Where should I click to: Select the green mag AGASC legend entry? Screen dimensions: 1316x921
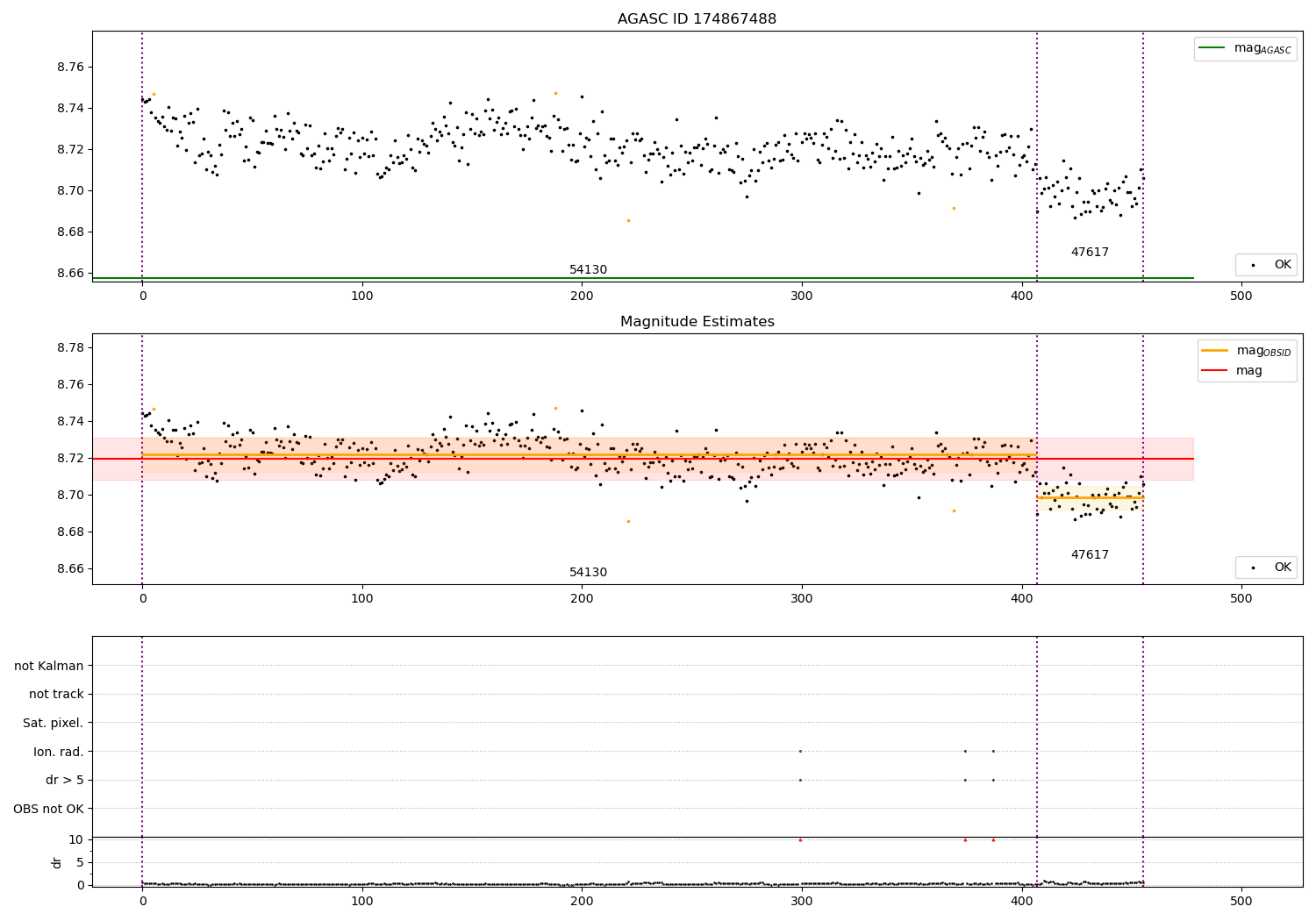coord(1245,48)
